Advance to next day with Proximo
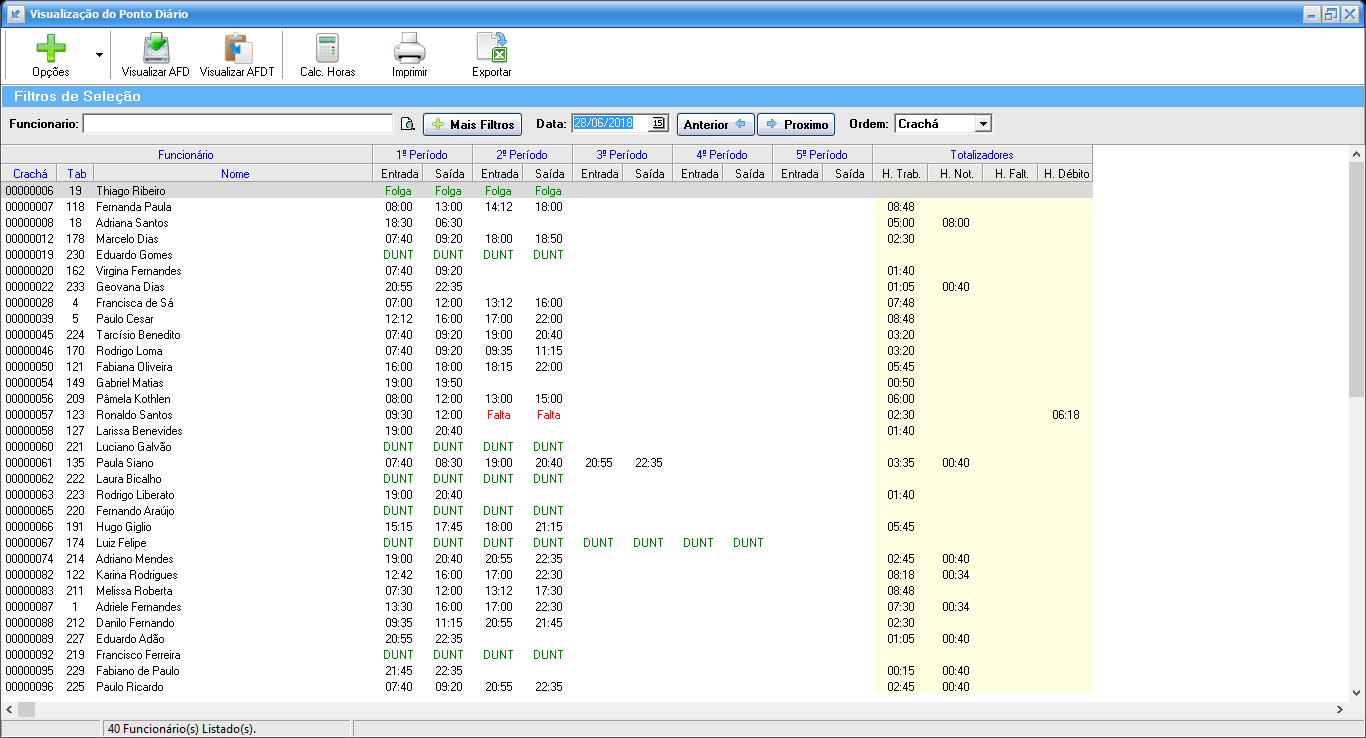The width and height of the screenshot is (1366, 738). click(796, 124)
